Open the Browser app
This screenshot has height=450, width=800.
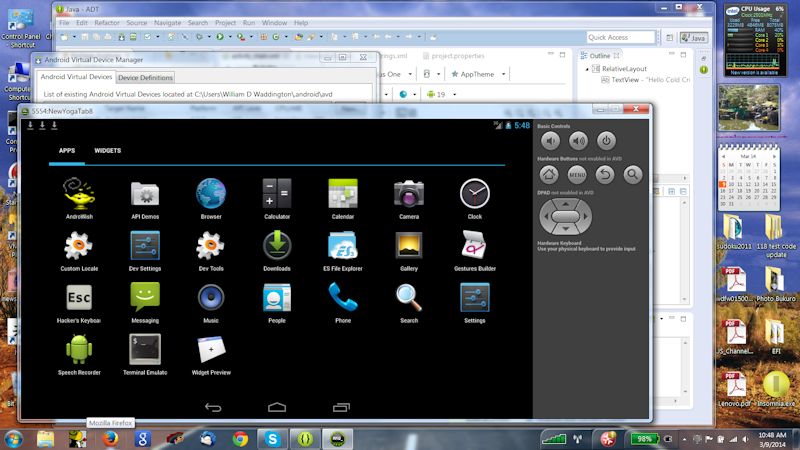211,198
